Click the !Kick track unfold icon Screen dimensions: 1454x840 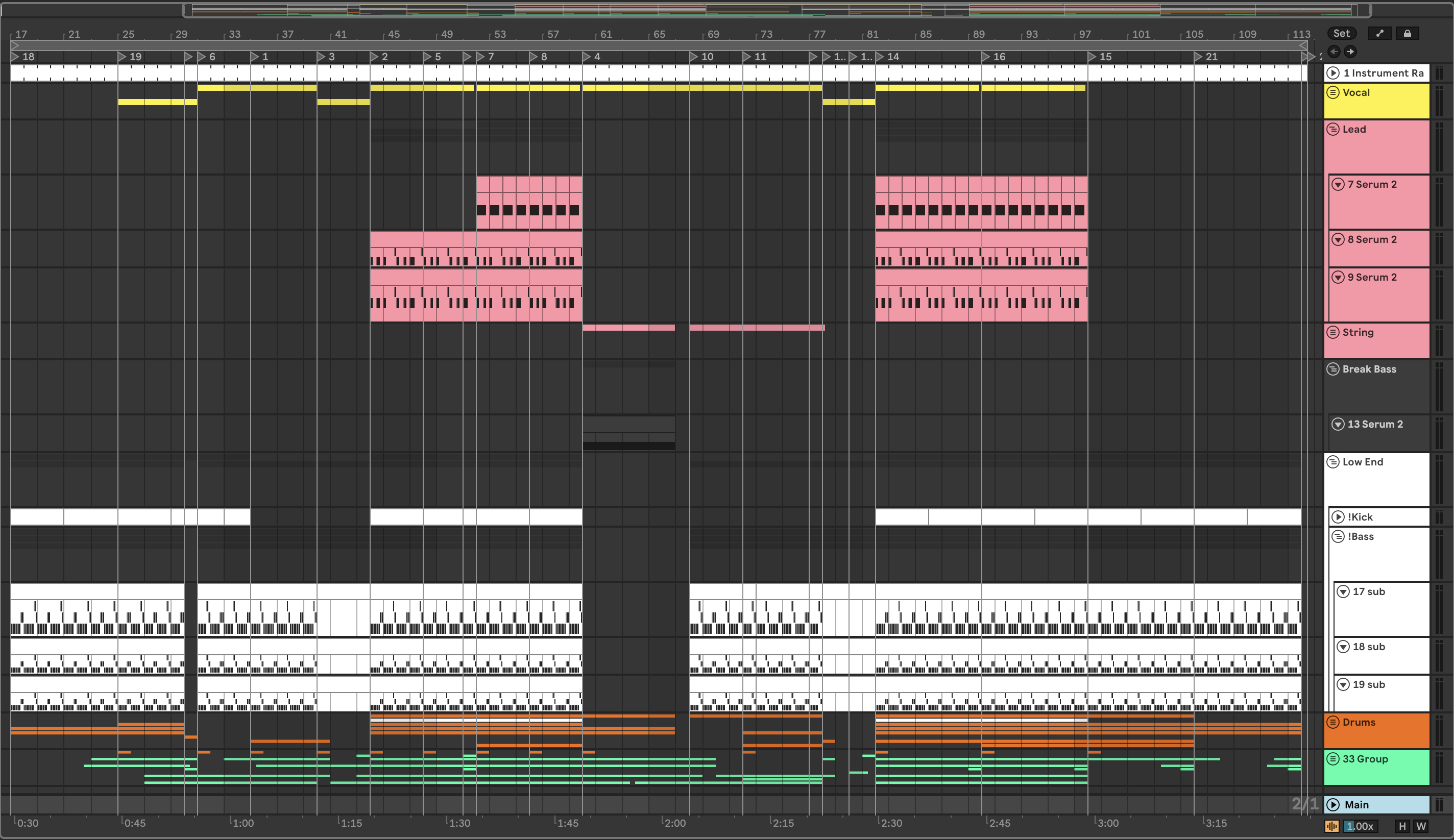(1338, 517)
